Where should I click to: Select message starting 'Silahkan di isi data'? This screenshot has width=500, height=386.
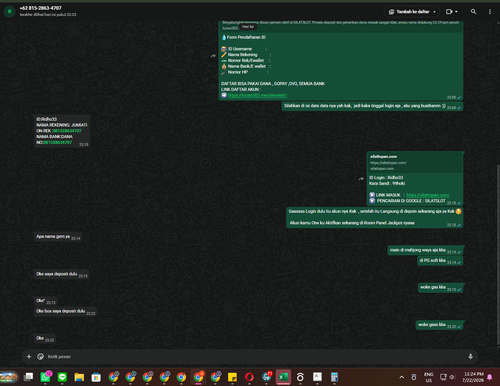372,106
